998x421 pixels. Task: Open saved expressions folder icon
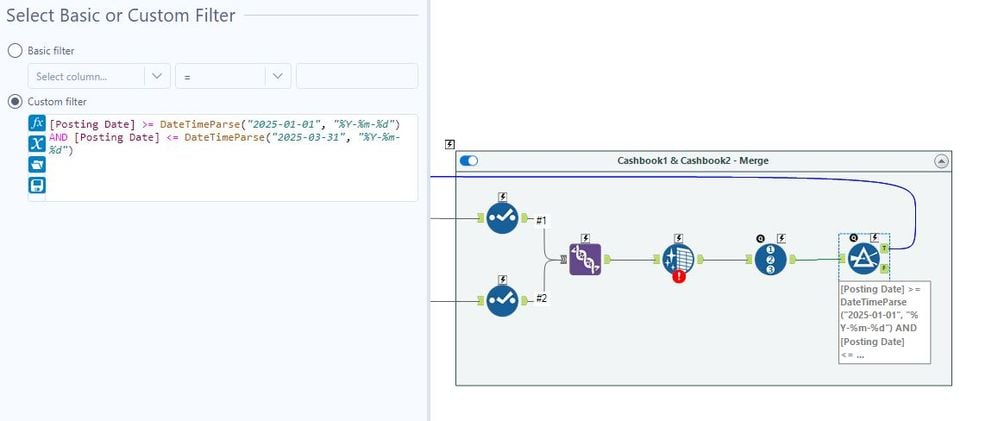37,165
